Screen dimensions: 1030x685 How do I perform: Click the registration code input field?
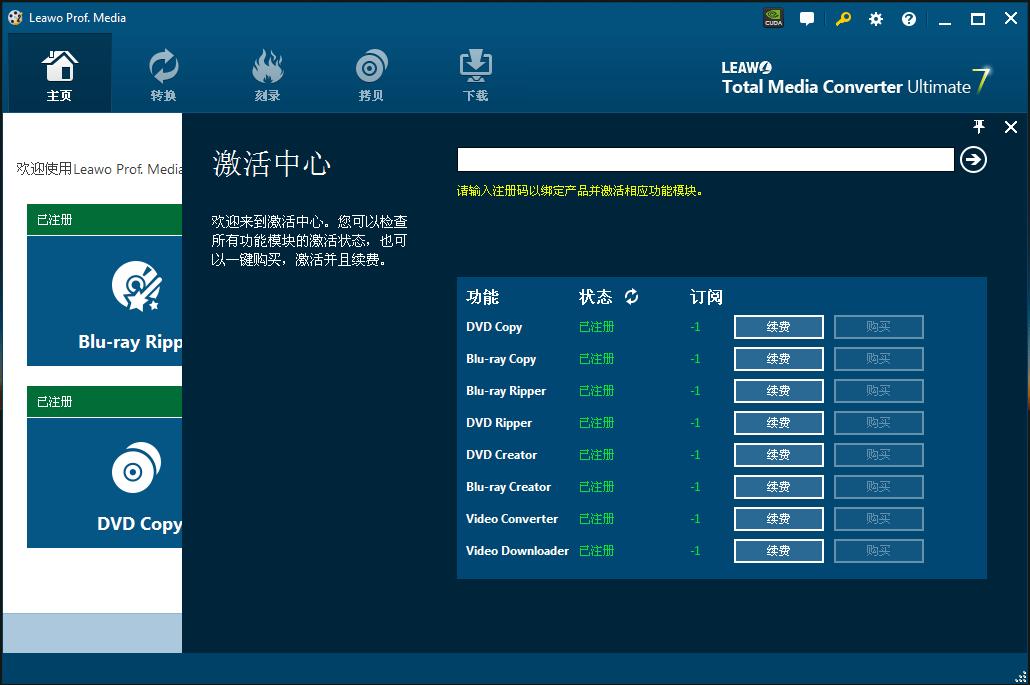pyautogui.click(x=705, y=160)
